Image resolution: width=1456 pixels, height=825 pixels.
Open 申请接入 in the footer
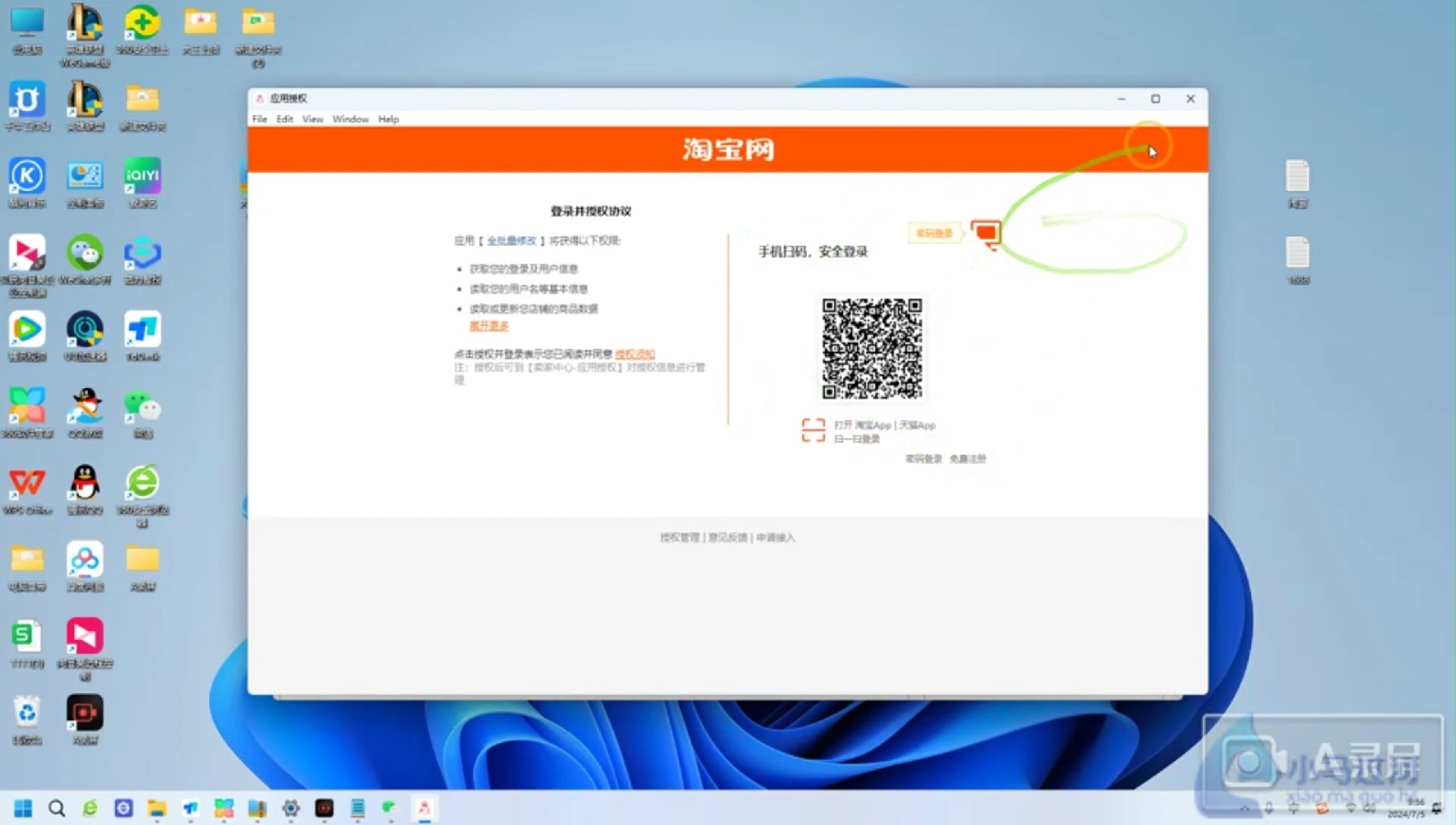tap(775, 537)
